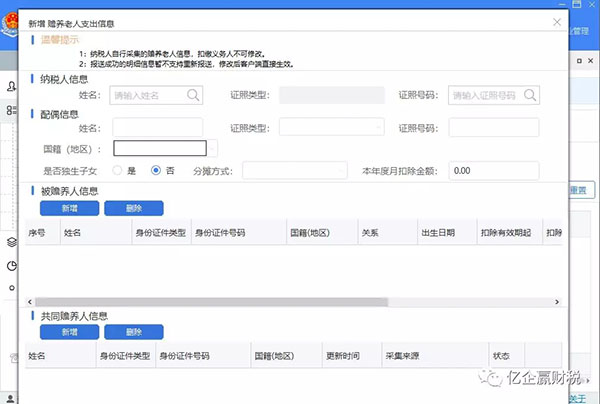Viewport: 600px width, 404px height.
Task: Click the 本年度月扣除金额 field
Action: pyautogui.click(x=494, y=171)
